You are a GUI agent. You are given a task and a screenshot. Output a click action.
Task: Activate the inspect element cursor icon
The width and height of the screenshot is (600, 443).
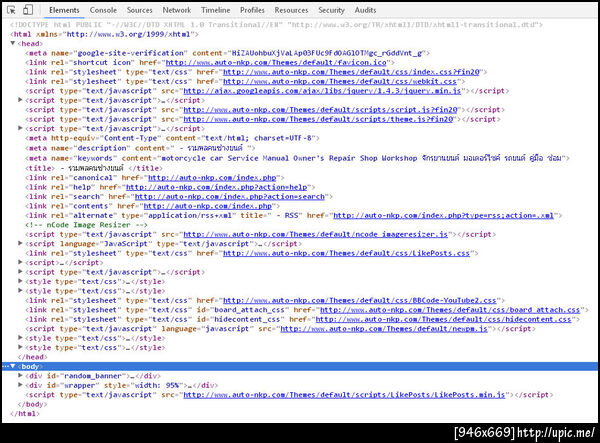pyautogui.click(x=11, y=10)
